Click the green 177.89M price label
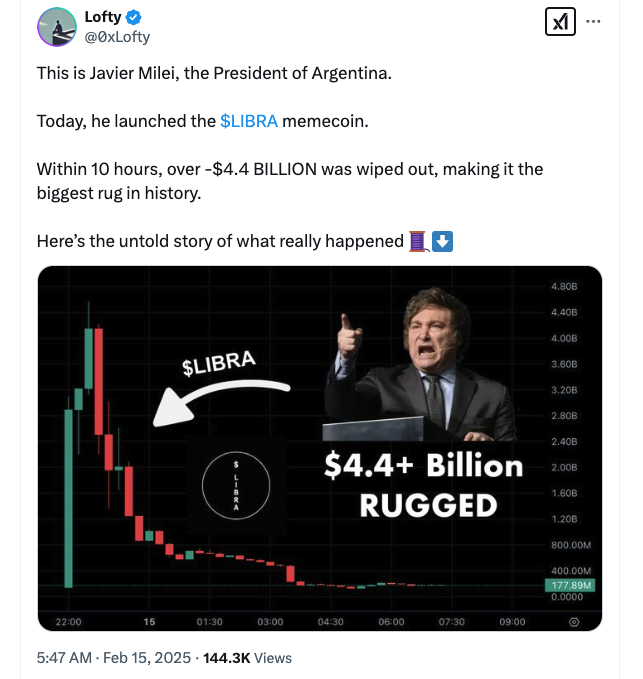643x679 pixels. (x=573, y=585)
